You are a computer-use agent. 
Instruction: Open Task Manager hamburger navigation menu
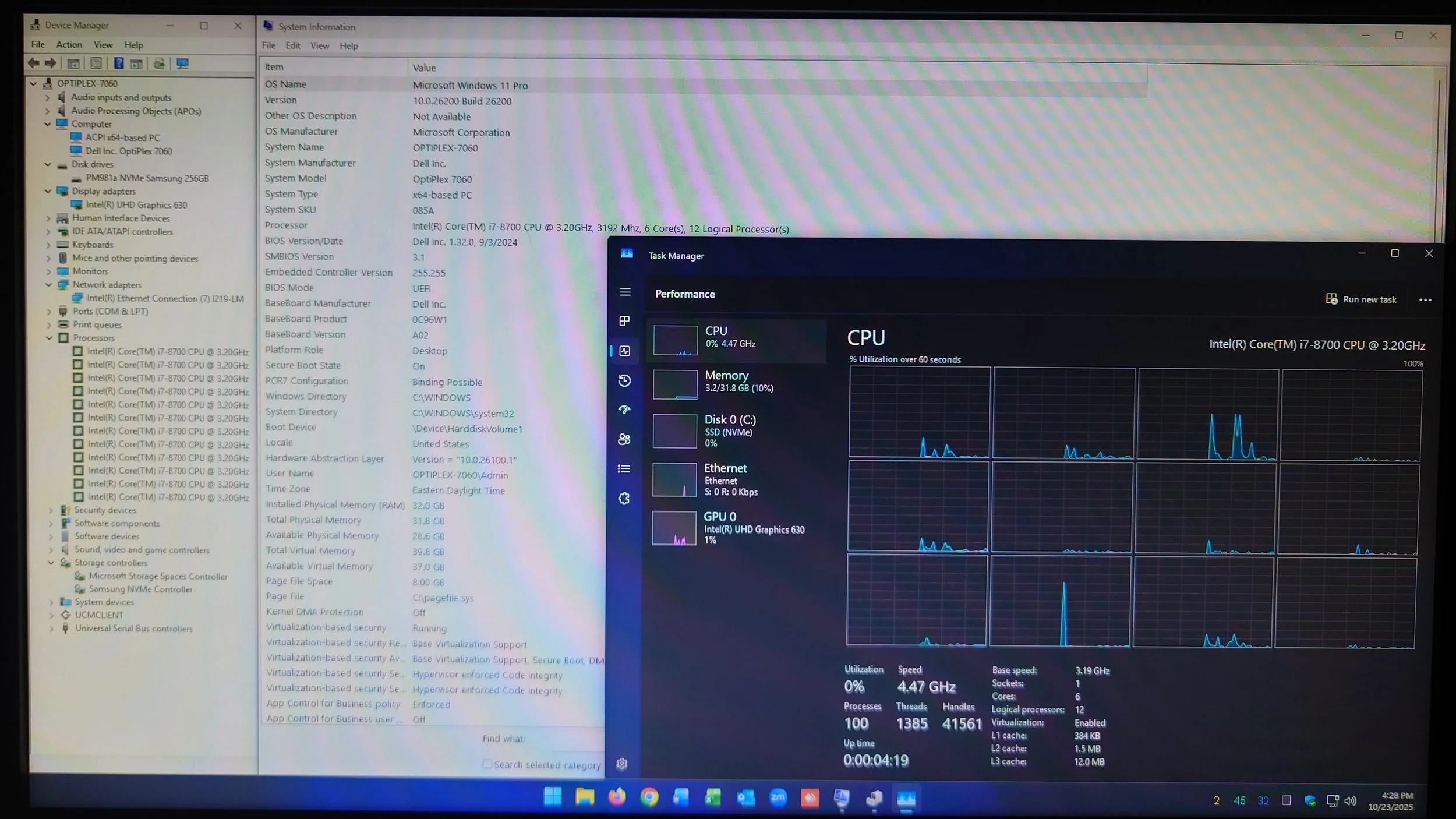625,292
